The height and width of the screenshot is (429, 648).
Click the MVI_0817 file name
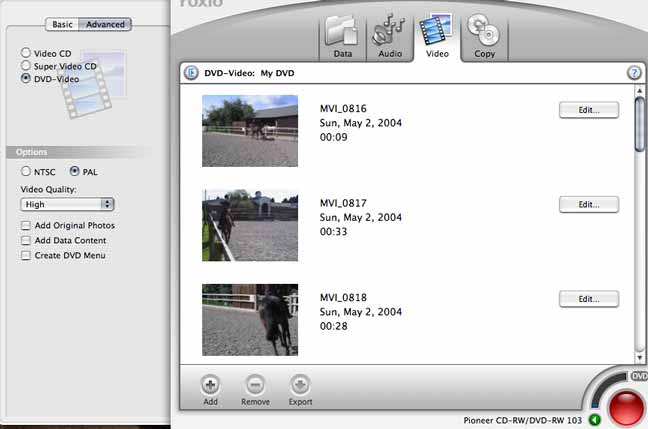[x=343, y=203]
